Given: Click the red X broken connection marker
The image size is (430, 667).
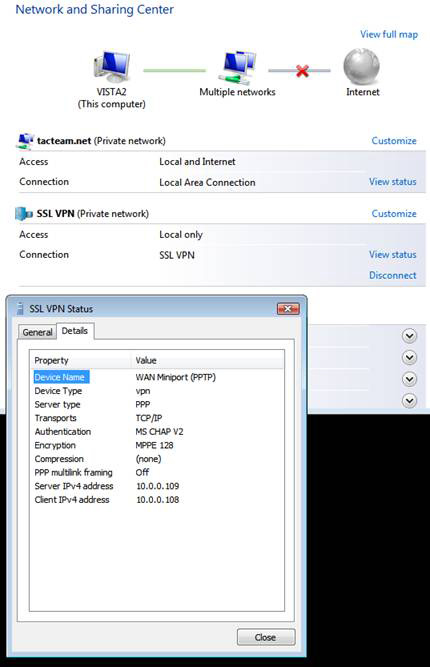Looking at the screenshot, I should [302, 71].
